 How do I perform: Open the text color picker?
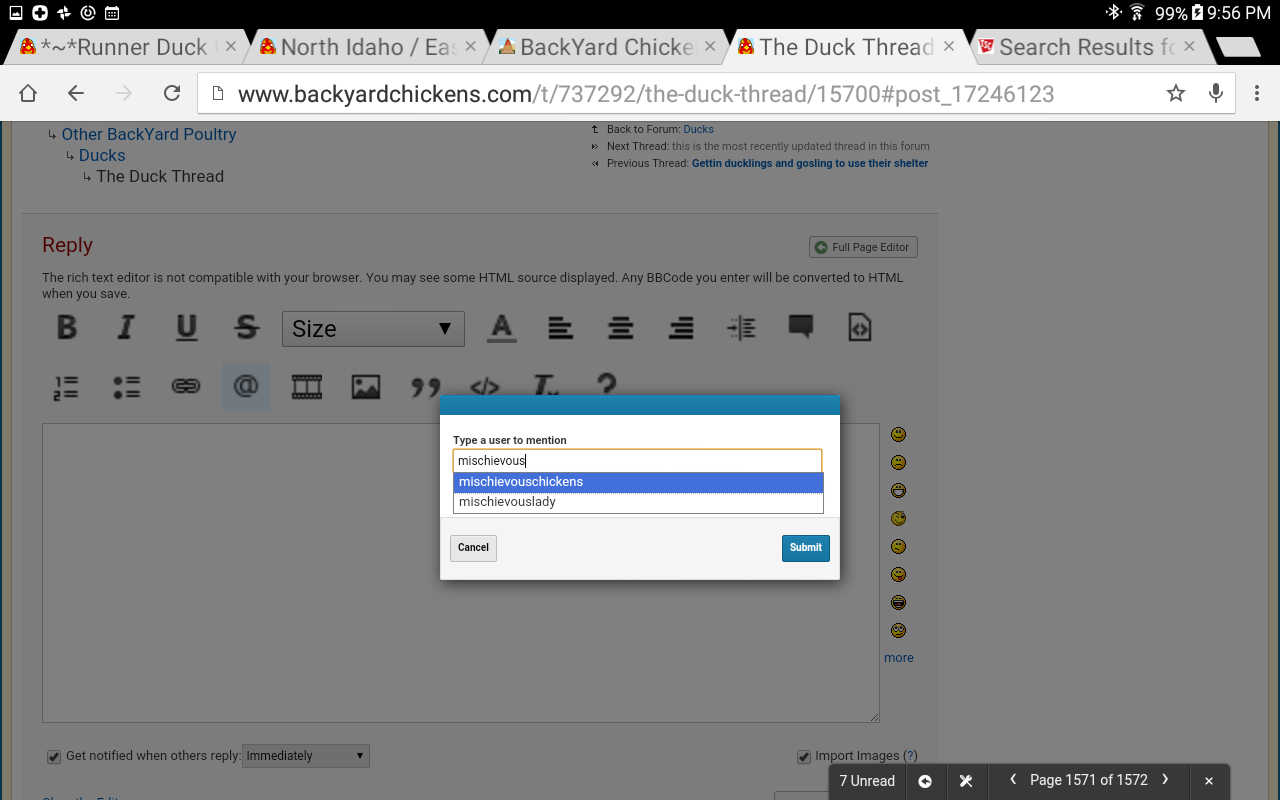(x=501, y=328)
